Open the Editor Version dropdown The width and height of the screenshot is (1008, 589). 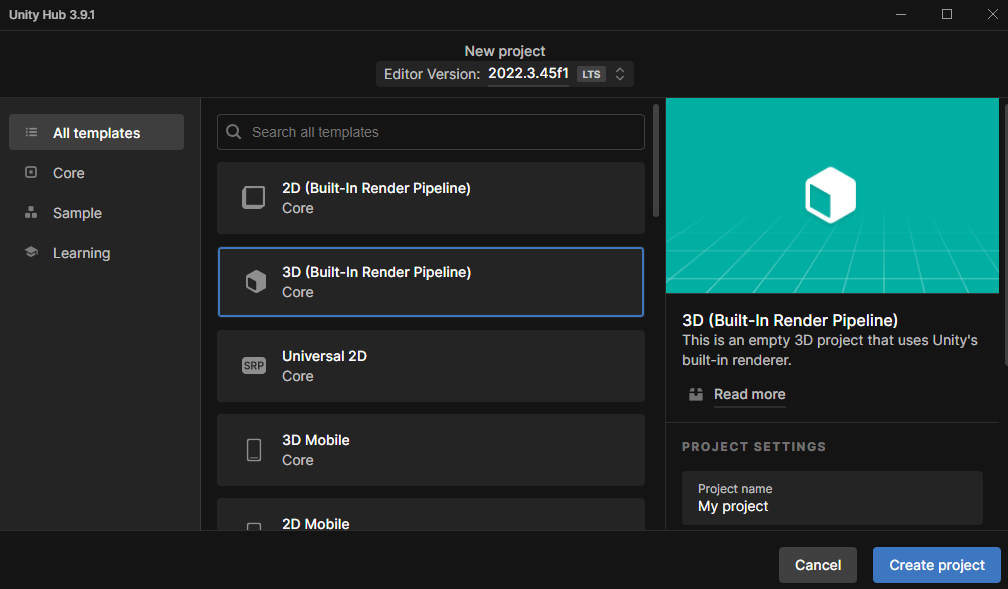[x=505, y=74]
